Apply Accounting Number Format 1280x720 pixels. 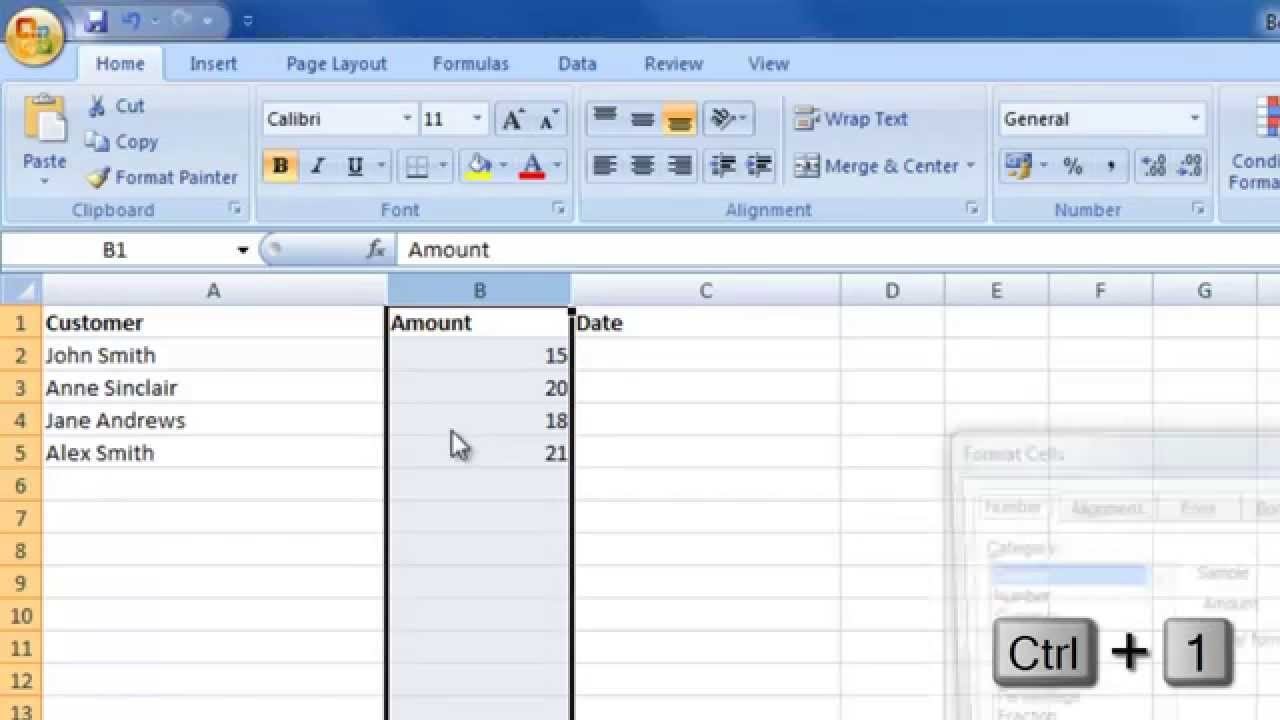pos(1018,166)
